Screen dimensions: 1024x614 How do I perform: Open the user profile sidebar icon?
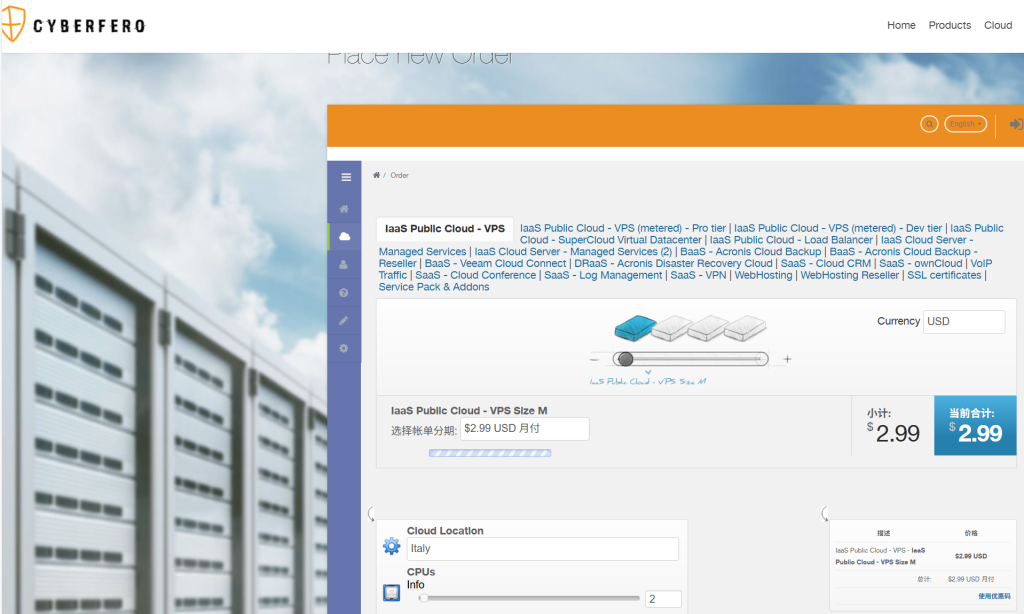click(344, 265)
